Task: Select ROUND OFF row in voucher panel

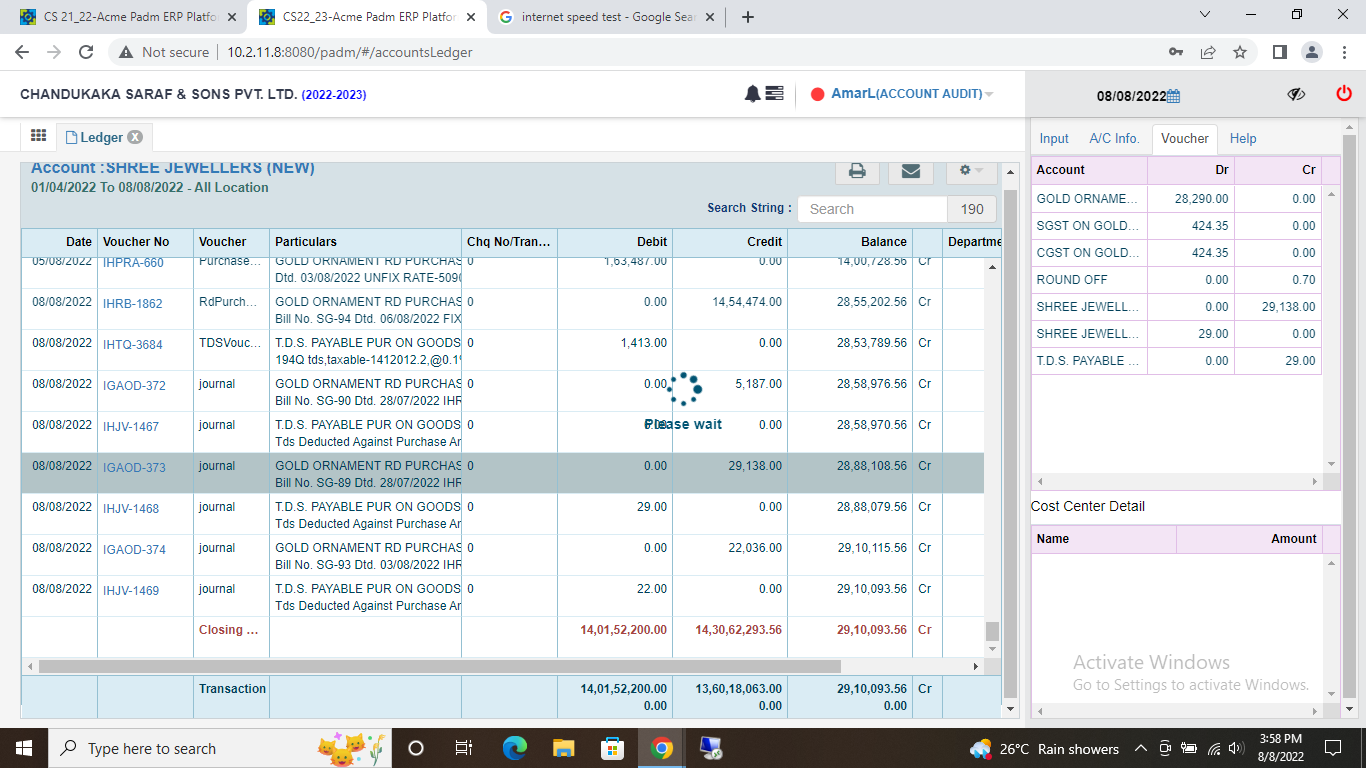Action: pyautogui.click(x=1176, y=280)
